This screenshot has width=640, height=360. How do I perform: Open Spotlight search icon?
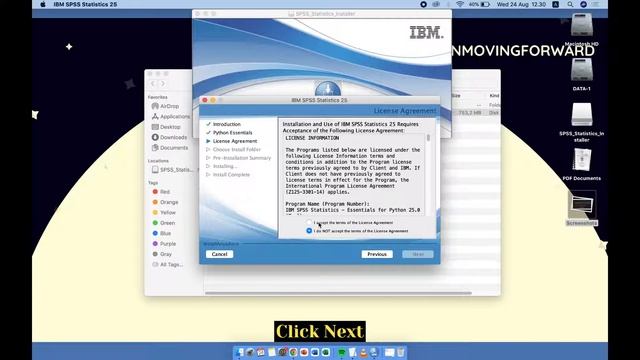(570, 4)
